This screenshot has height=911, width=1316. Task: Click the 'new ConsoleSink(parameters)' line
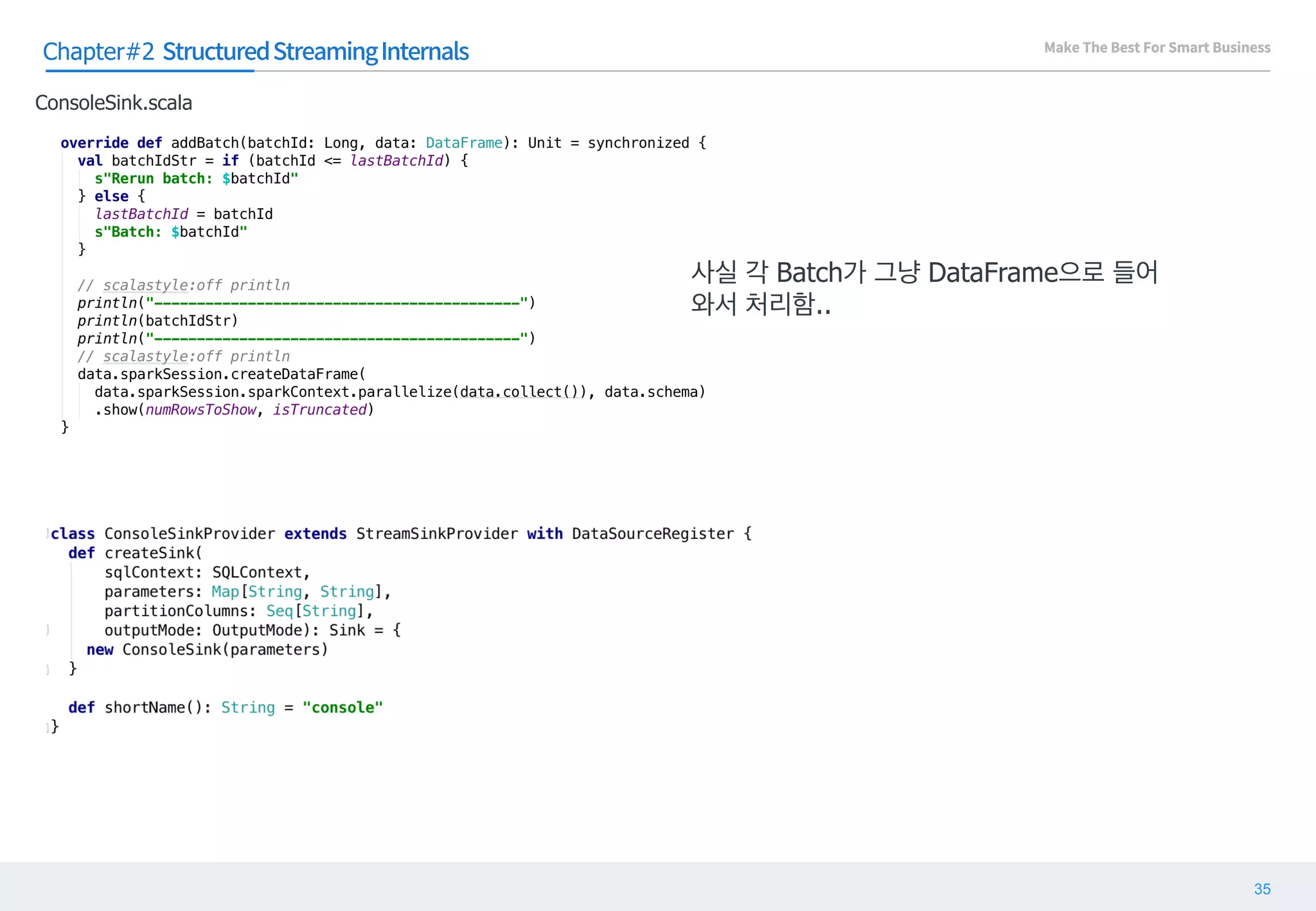click(x=208, y=650)
